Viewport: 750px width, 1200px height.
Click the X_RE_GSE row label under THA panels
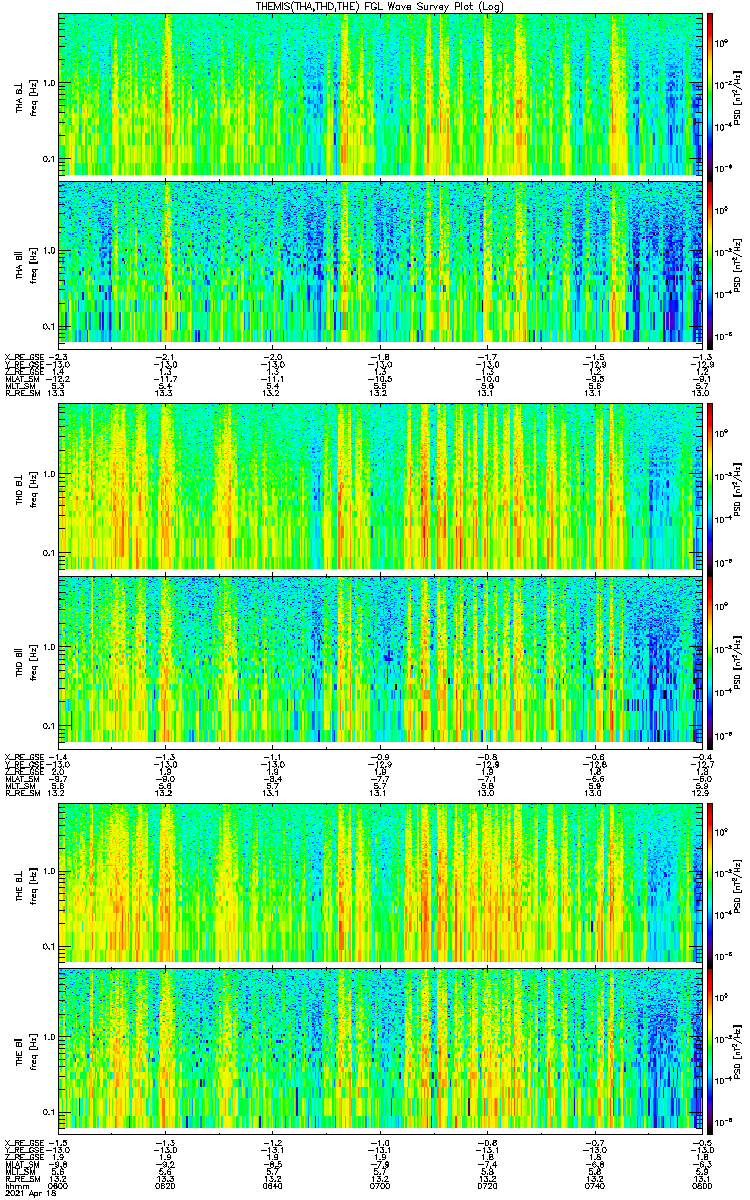(22, 358)
